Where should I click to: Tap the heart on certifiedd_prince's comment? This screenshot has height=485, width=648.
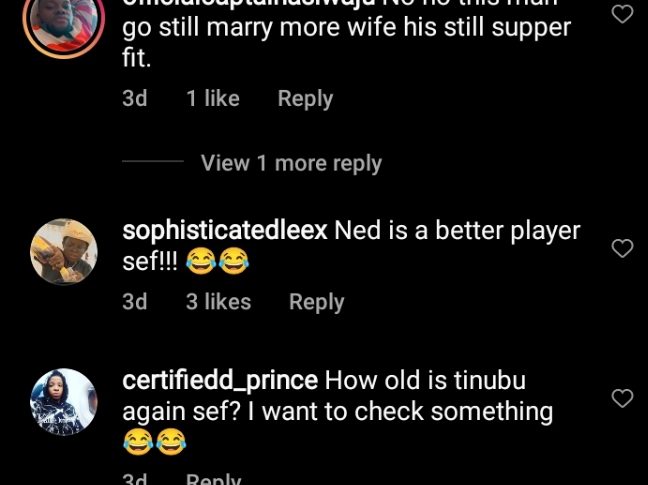(622, 398)
